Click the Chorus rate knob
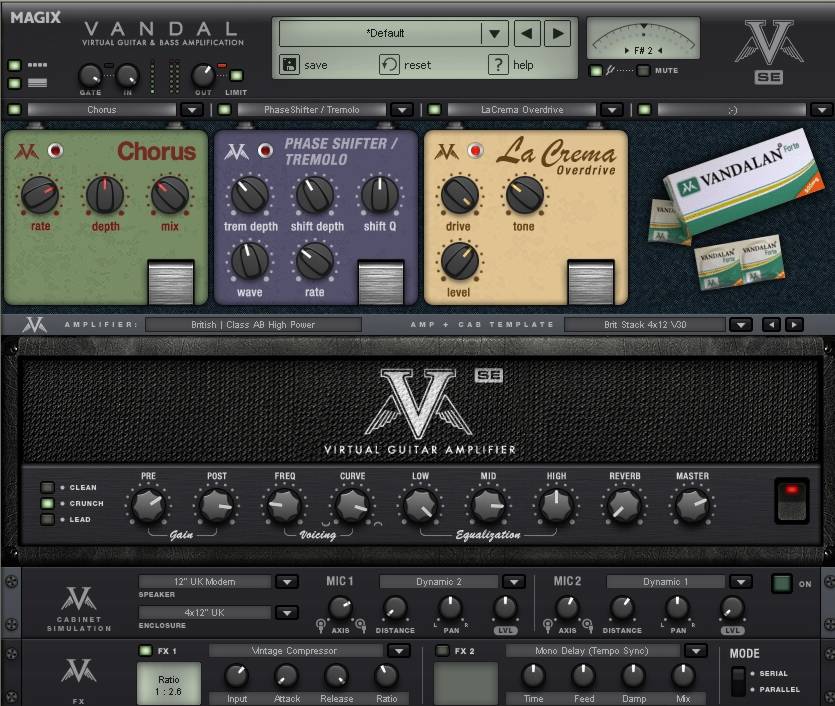The image size is (835, 706). 40,195
